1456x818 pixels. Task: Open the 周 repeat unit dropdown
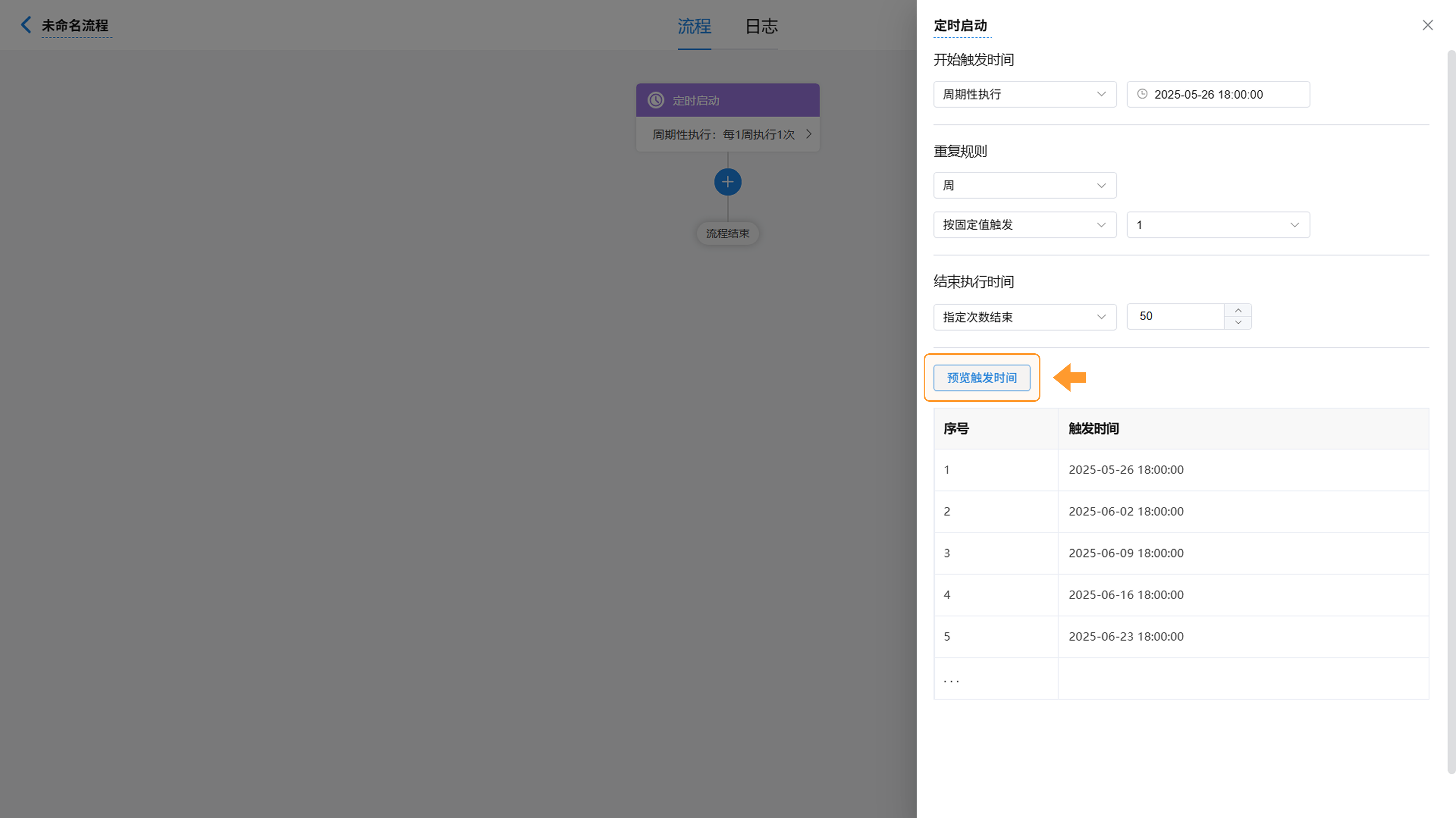point(1025,185)
